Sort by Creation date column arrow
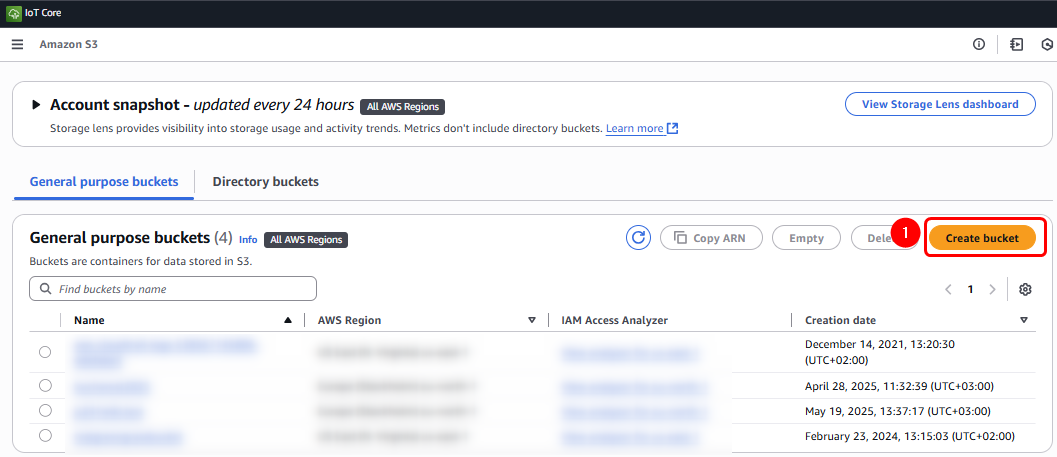 coord(1024,320)
